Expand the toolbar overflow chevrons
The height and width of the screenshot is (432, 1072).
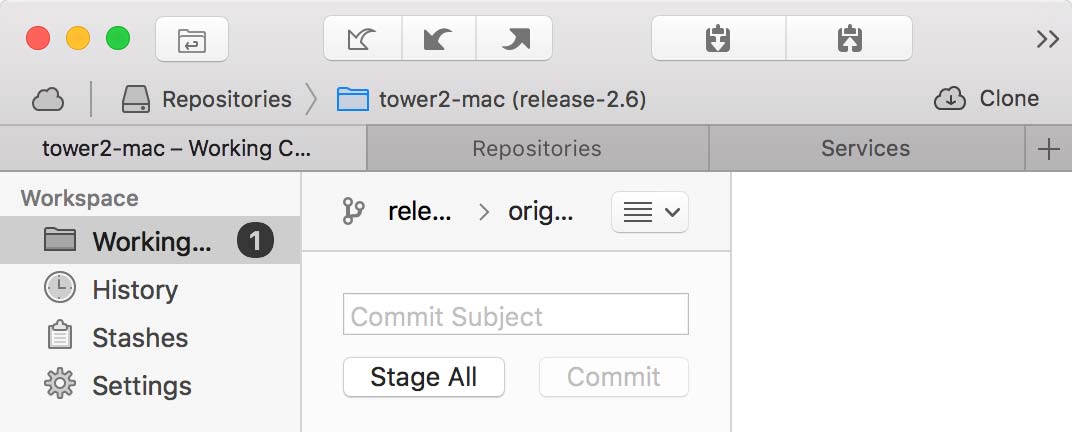(1047, 39)
